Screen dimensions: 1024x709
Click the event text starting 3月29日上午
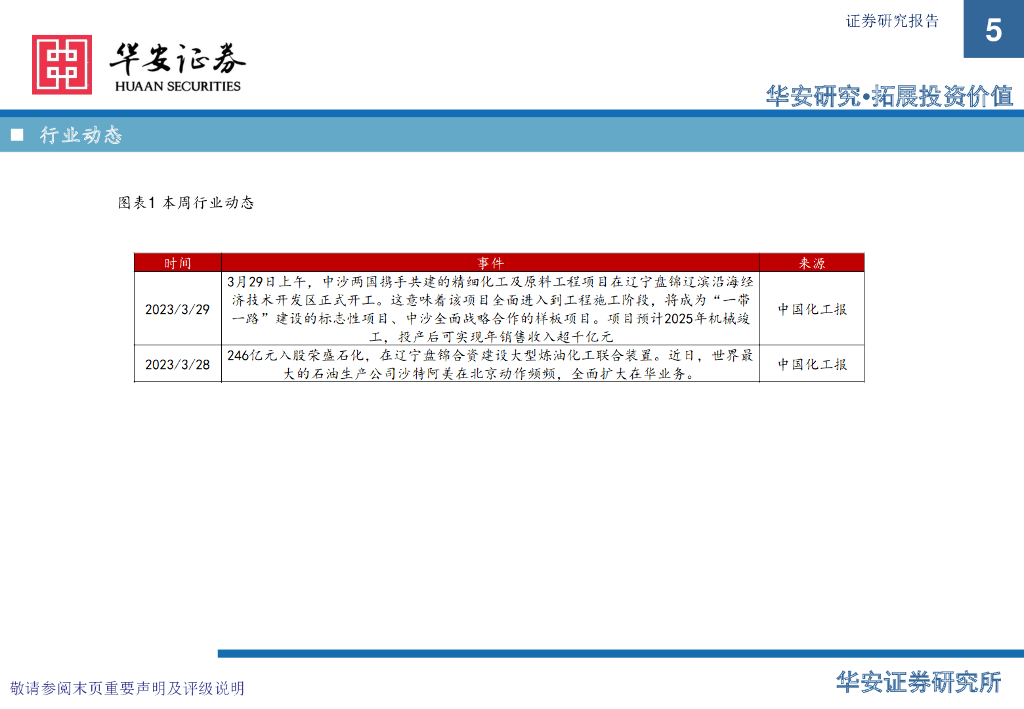(490, 309)
